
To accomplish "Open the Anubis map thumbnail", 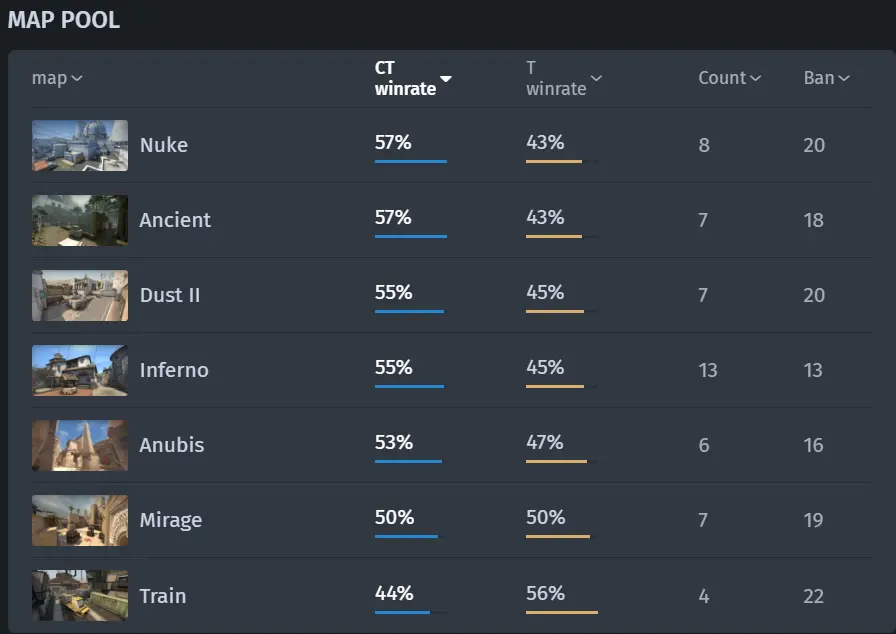I will click(80, 445).
